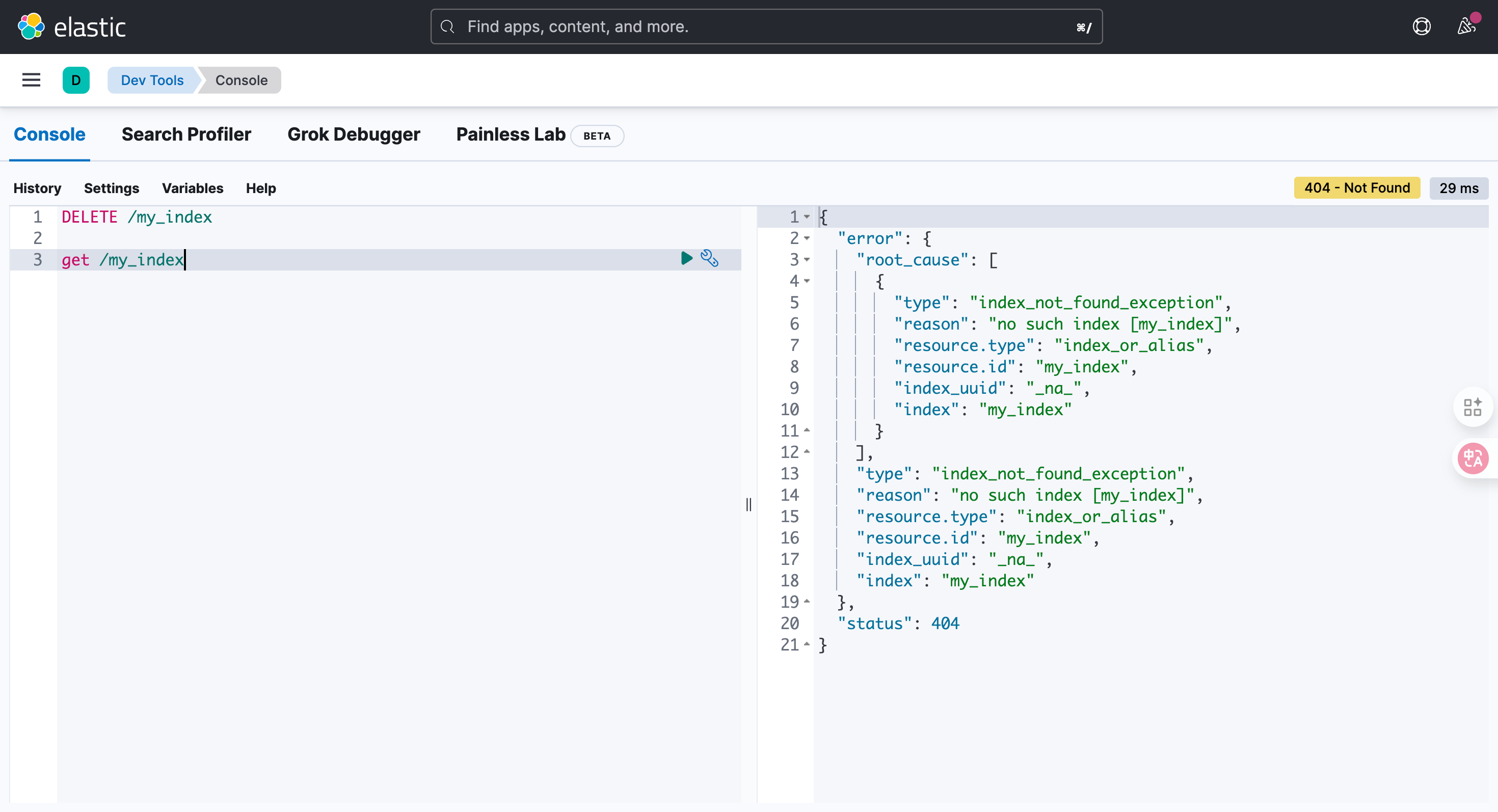Click the 404 - Not Found status badge
The width and height of the screenshot is (1498, 812).
(x=1357, y=188)
